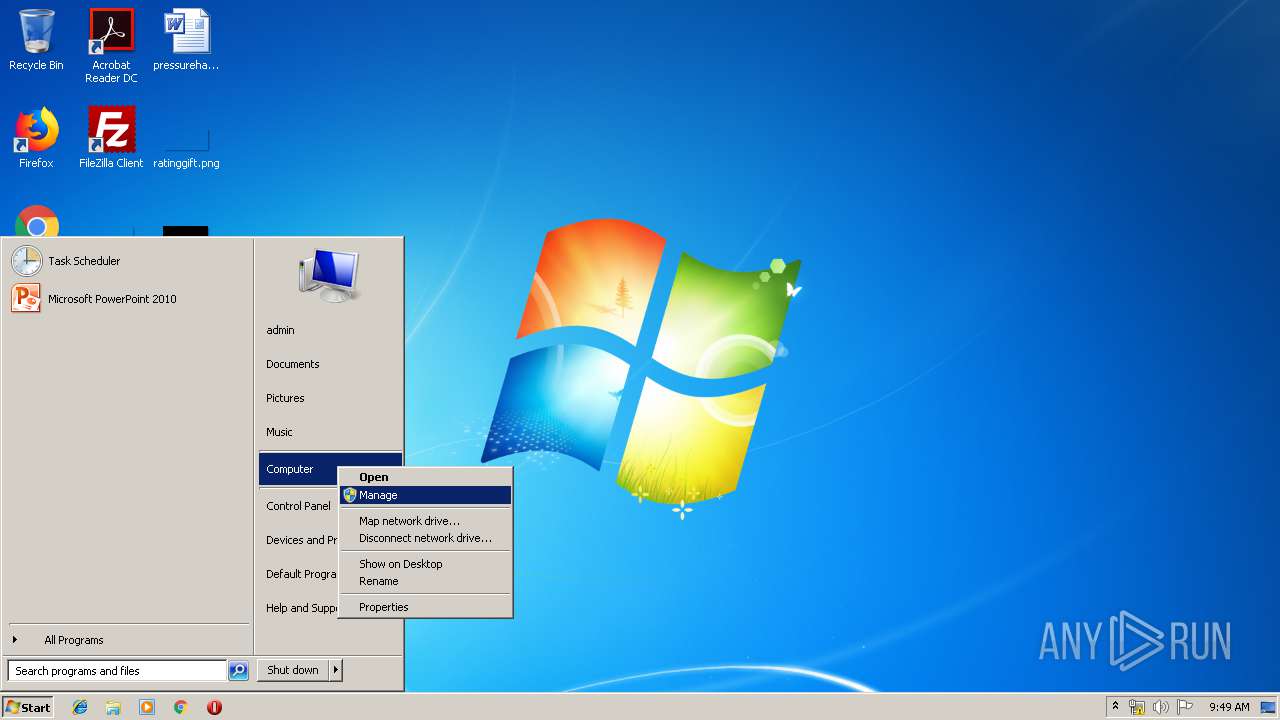The width and height of the screenshot is (1280, 720).
Task: Click the Shut down button
Action: 293,670
